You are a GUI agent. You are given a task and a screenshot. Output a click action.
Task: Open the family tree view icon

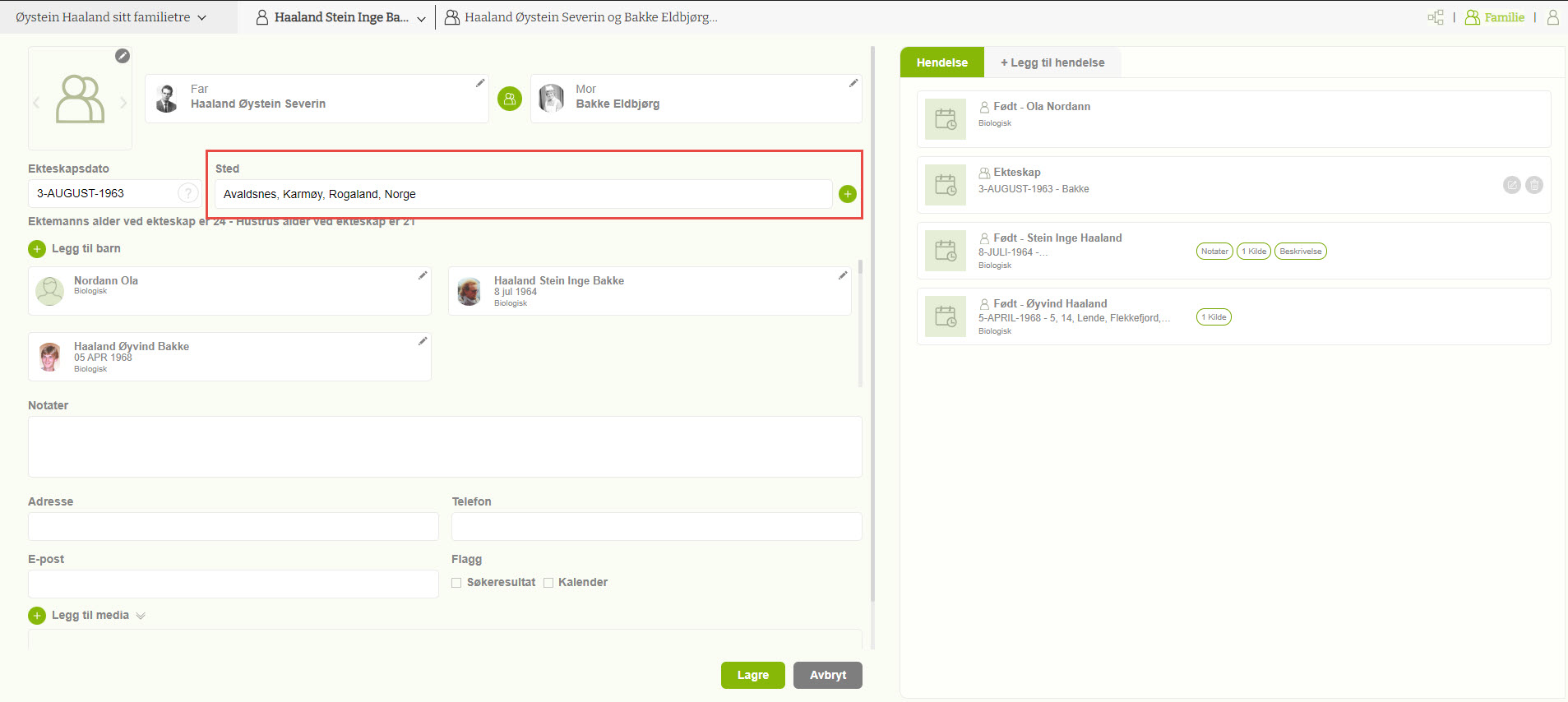pos(1436,17)
